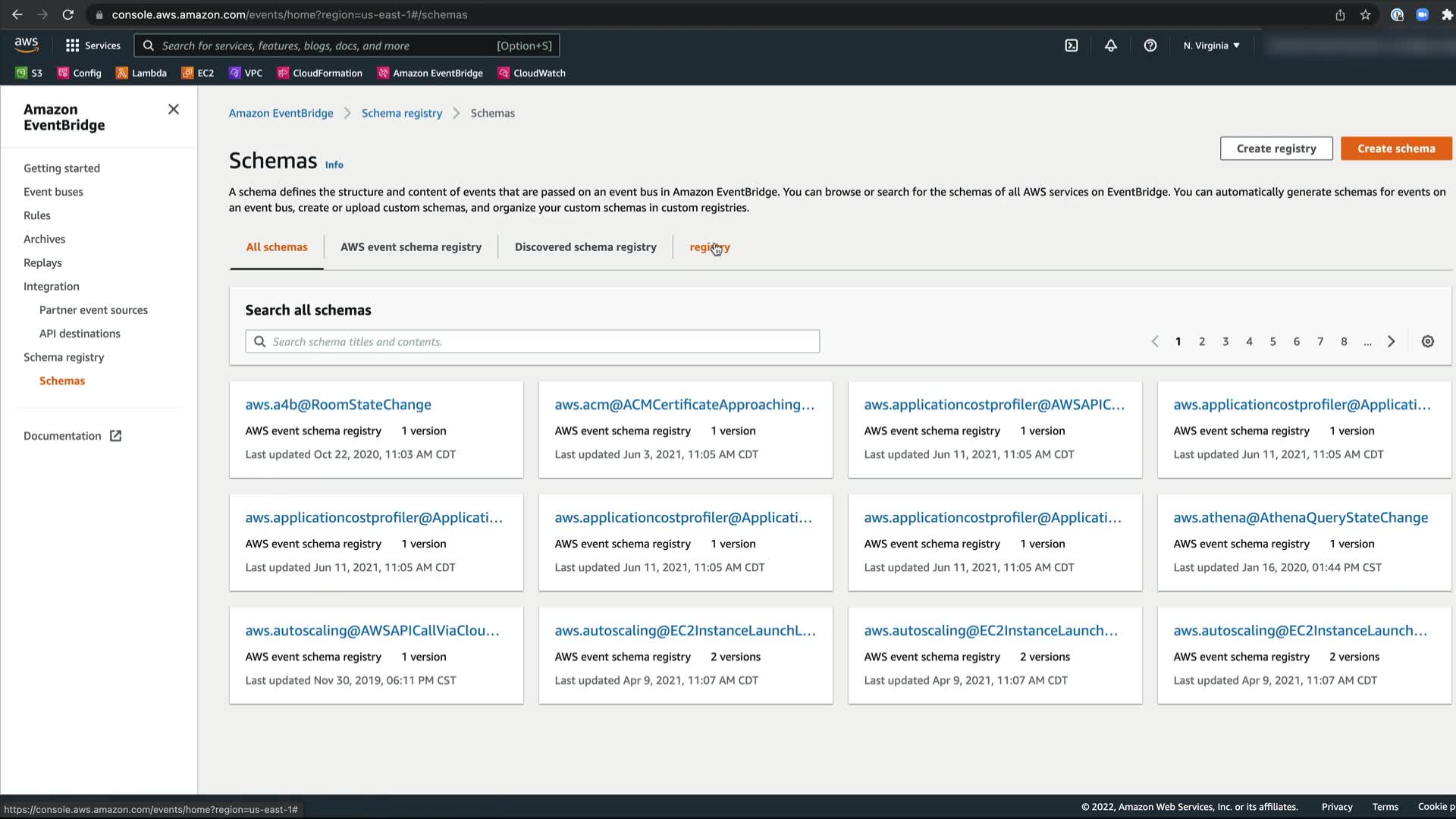1456x819 pixels.
Task: Click the Create registry button
Action: [1276, 149]
